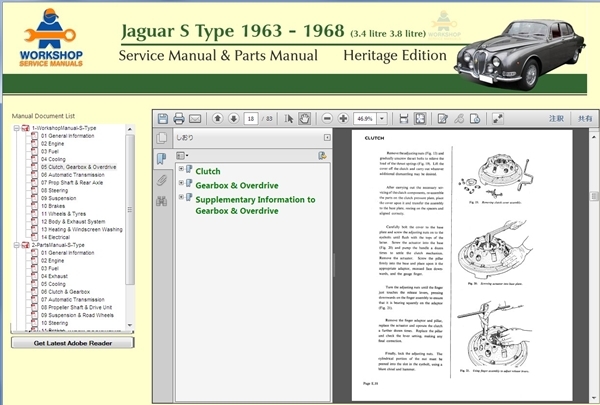Click Get Latest Adobe Reader button
Viewport: 600px width, 405px height.
pyautogui.click(x=73, y=343)
